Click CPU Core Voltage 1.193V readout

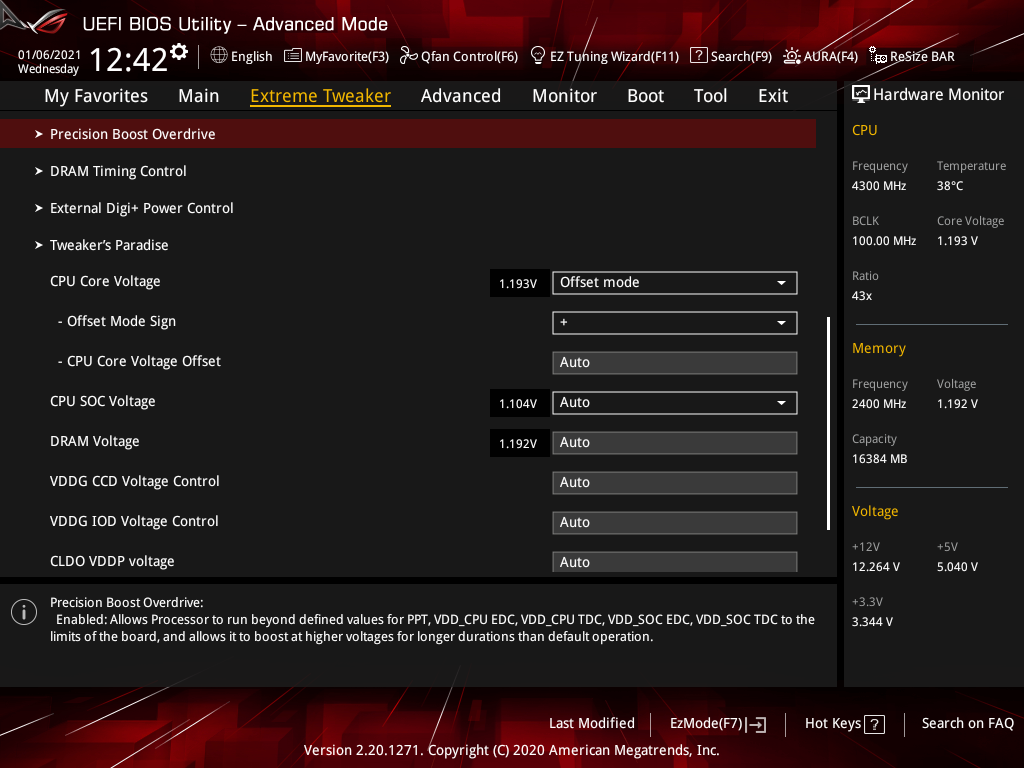[x=519, y=283]
